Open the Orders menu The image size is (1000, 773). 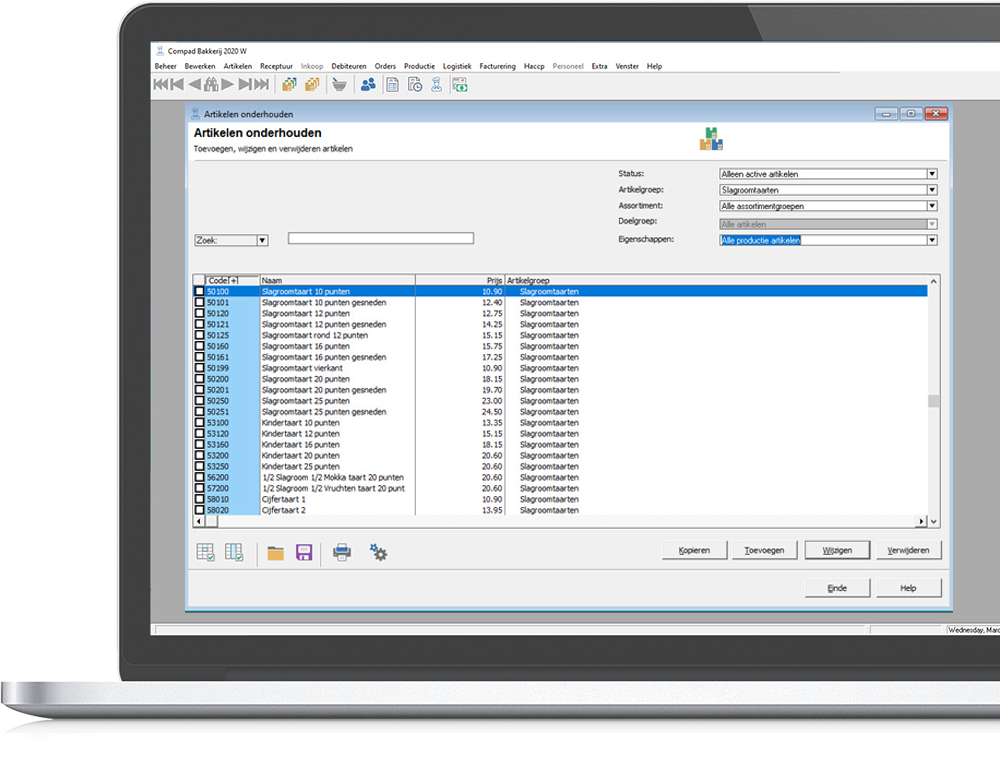pos(385,66)
